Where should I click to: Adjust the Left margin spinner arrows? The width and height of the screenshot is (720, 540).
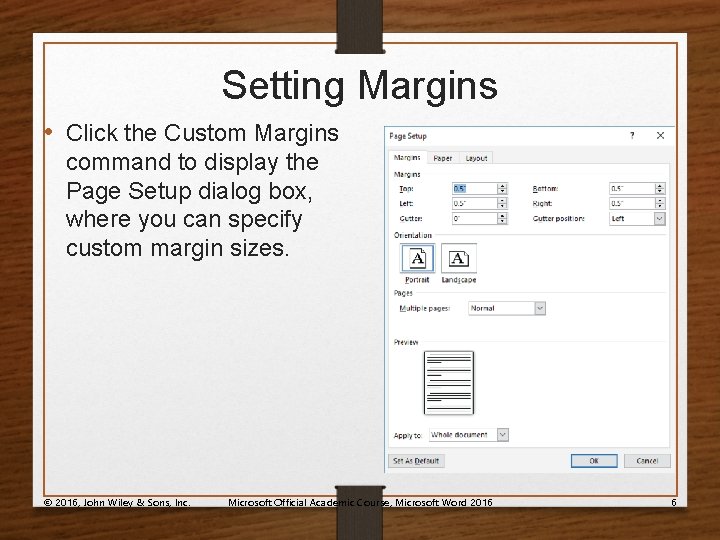(x=502, y=203)
